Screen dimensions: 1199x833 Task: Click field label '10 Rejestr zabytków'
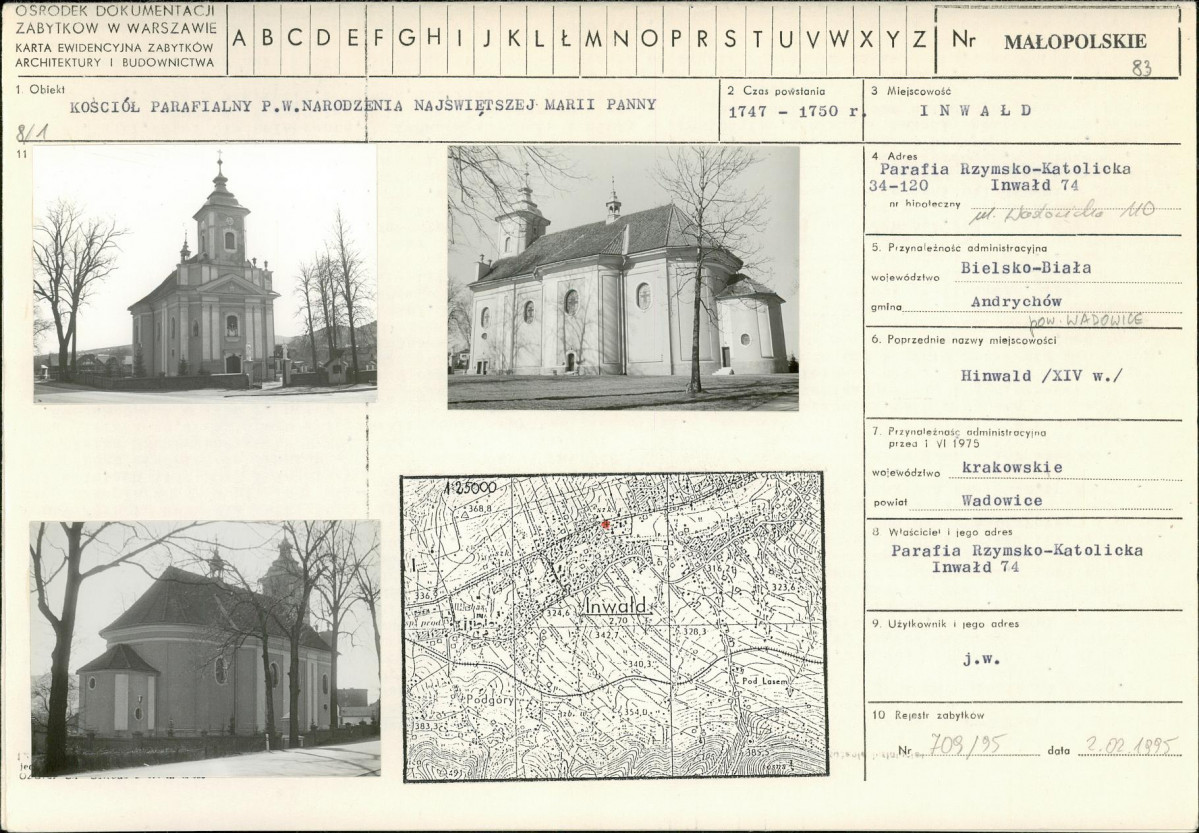pos(928,716)
